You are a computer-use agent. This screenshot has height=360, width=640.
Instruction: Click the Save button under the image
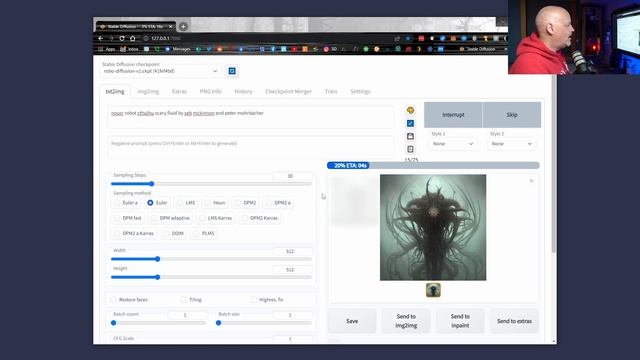point(352,321)
